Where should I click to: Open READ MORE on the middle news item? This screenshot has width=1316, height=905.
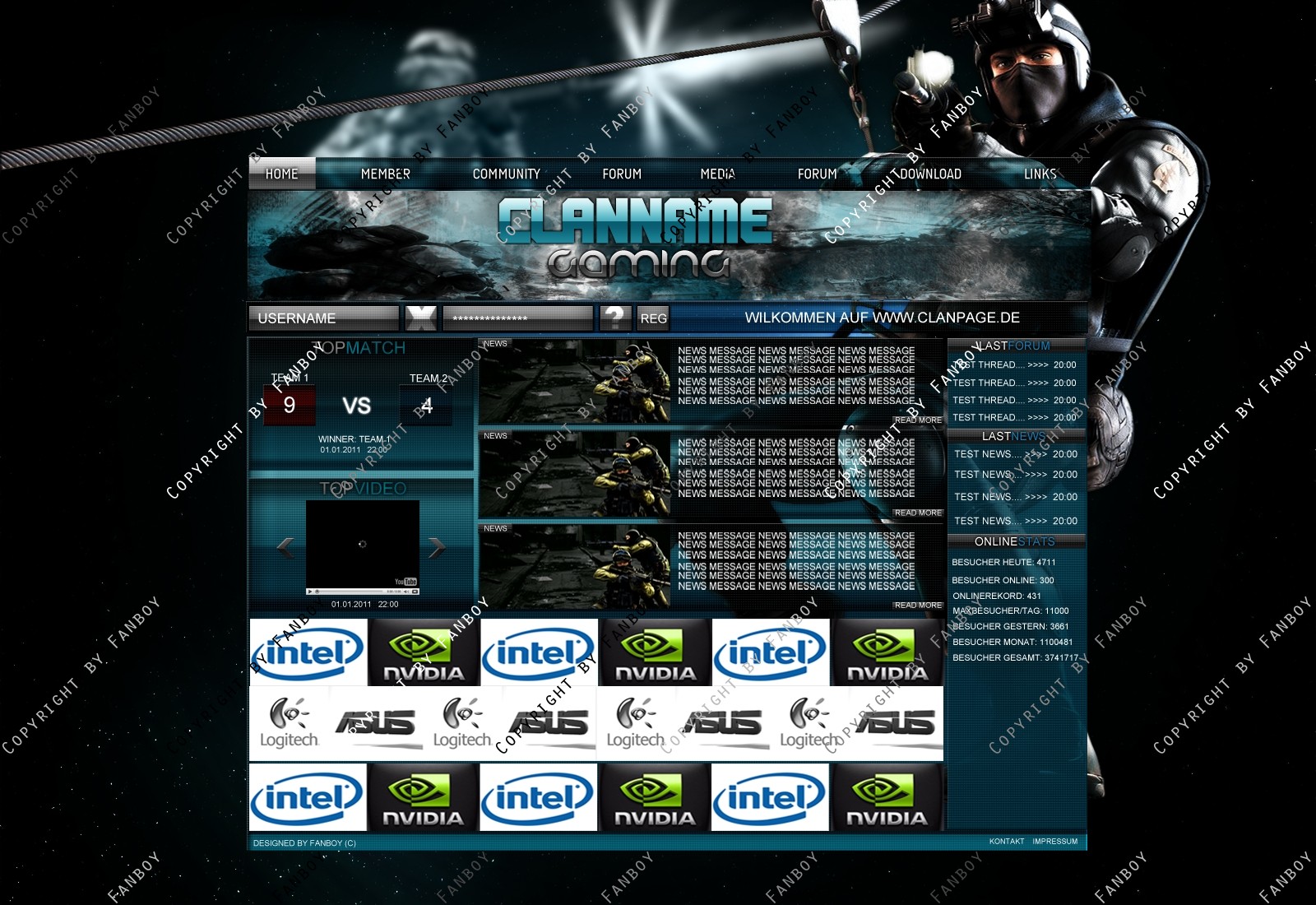918,513
